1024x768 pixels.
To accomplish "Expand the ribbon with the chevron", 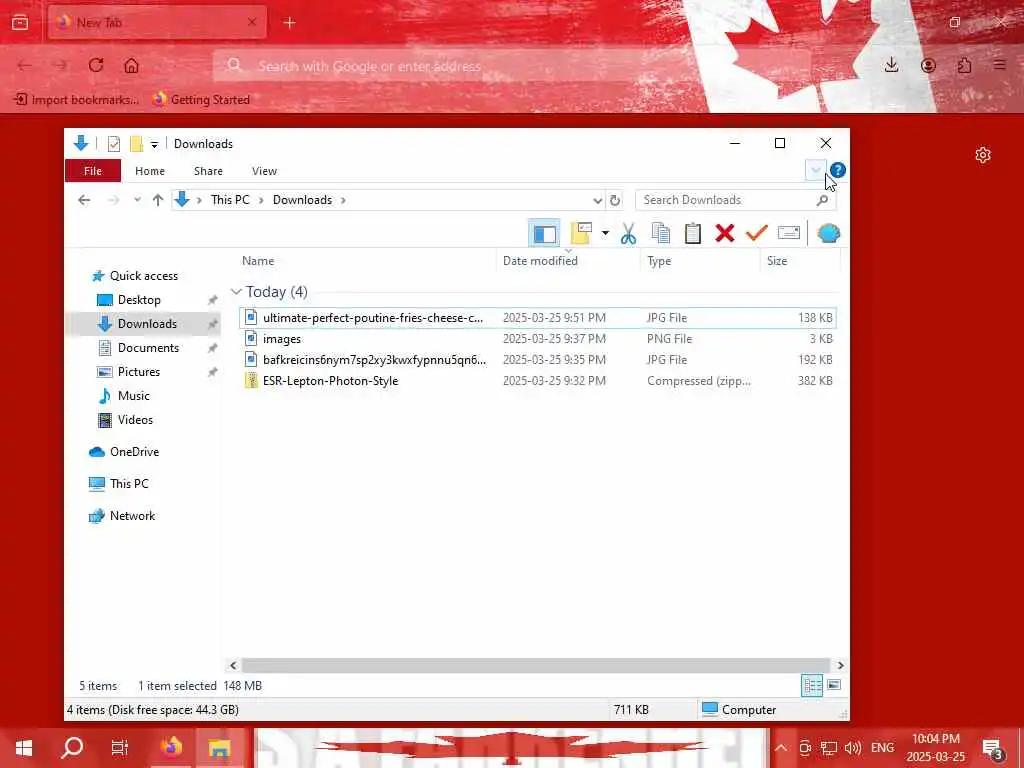I will pos(816,170).
